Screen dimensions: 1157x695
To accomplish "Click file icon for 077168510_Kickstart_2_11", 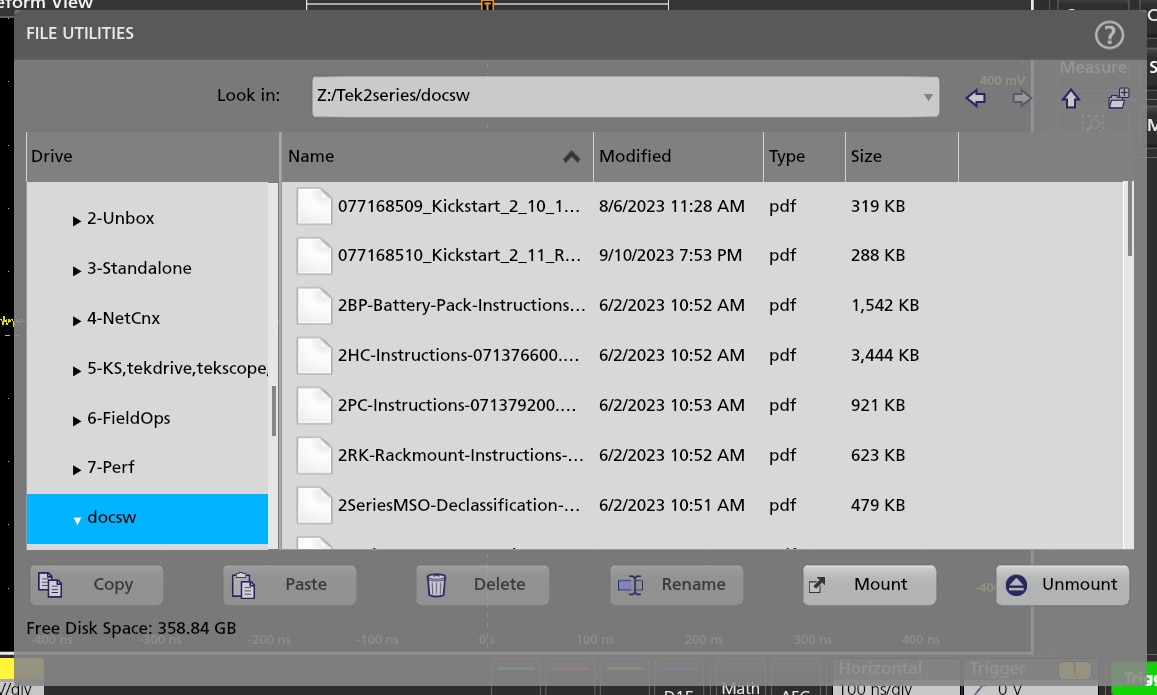I will (314, 255).
